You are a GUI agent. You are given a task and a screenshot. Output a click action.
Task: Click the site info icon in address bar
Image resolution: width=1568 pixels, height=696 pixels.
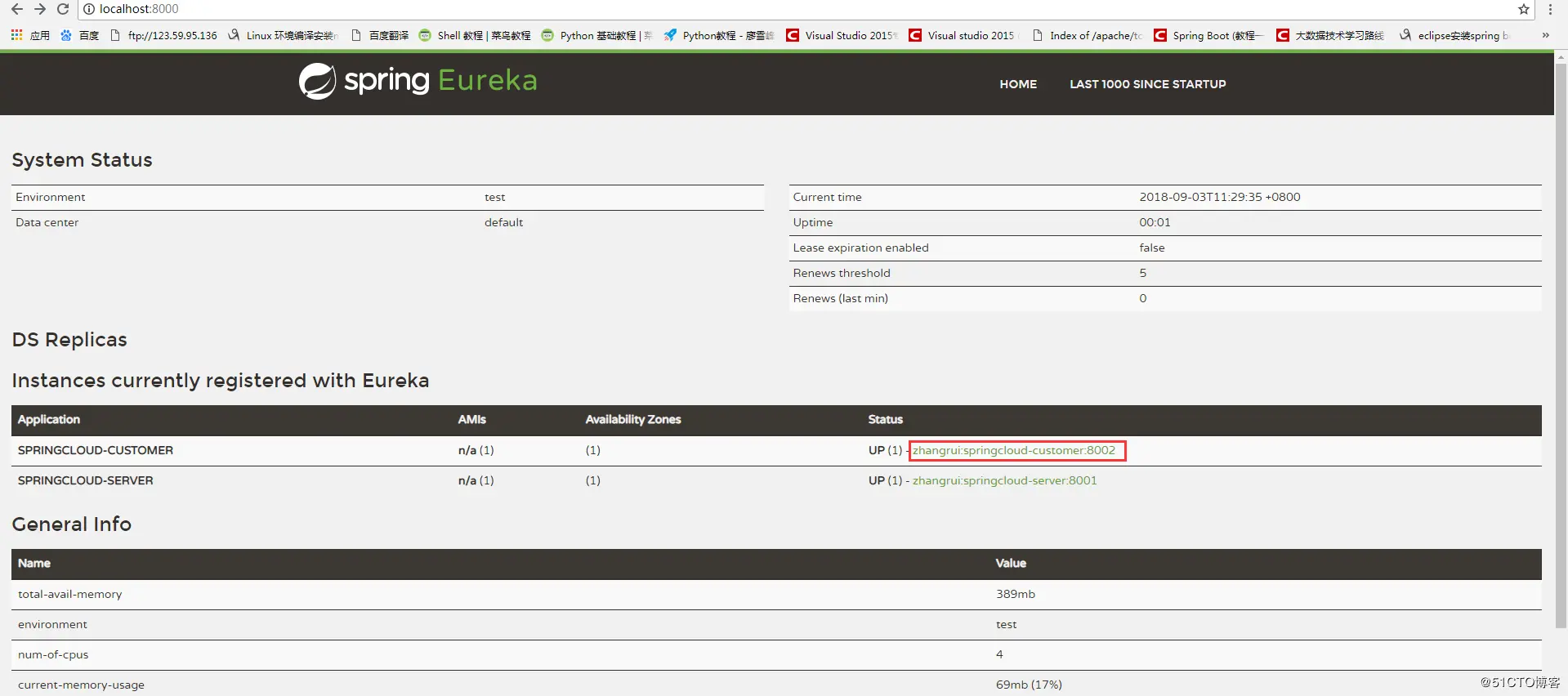[x=89, y=9]
